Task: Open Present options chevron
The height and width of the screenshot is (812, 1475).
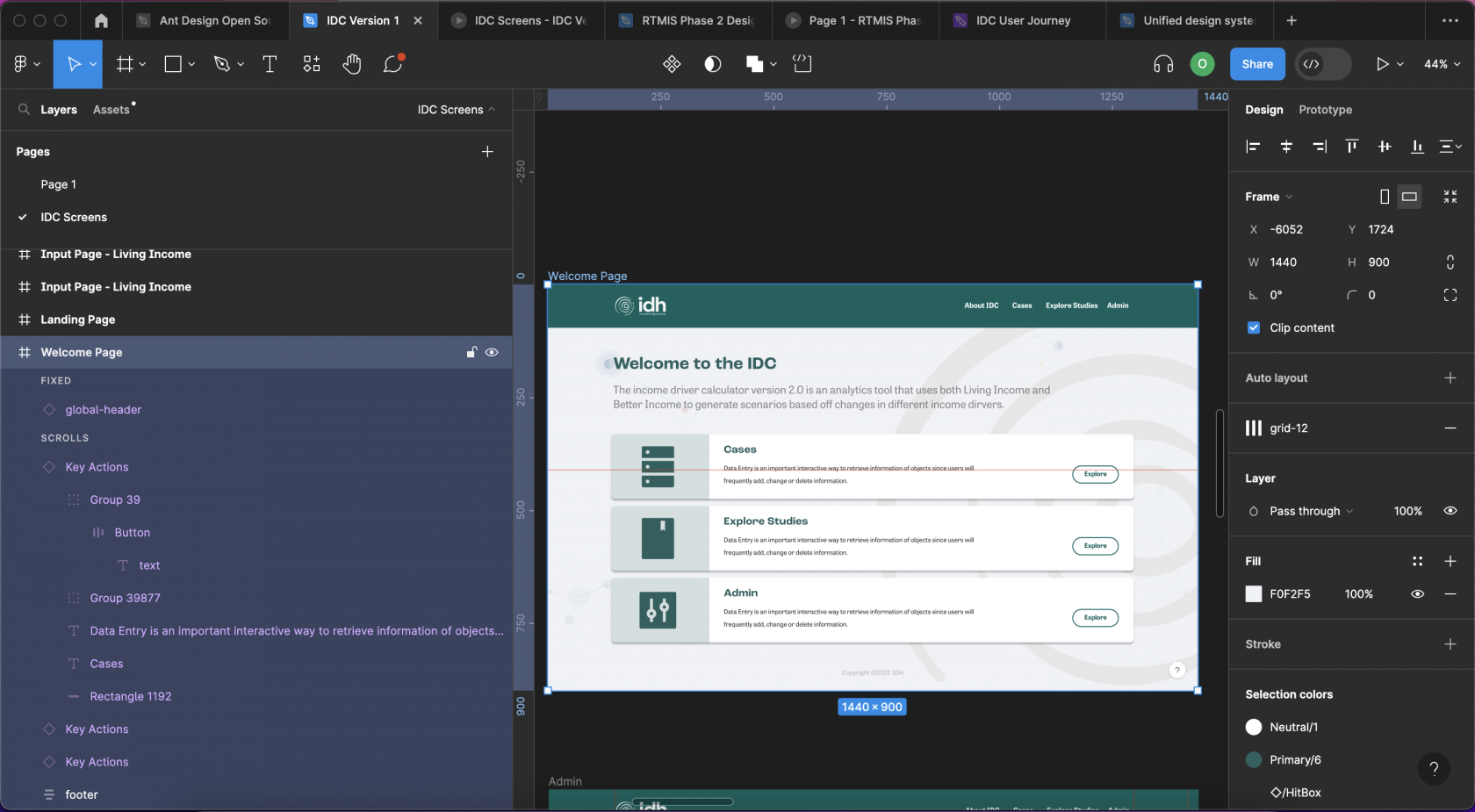Action: click(x=1400, y=64)
